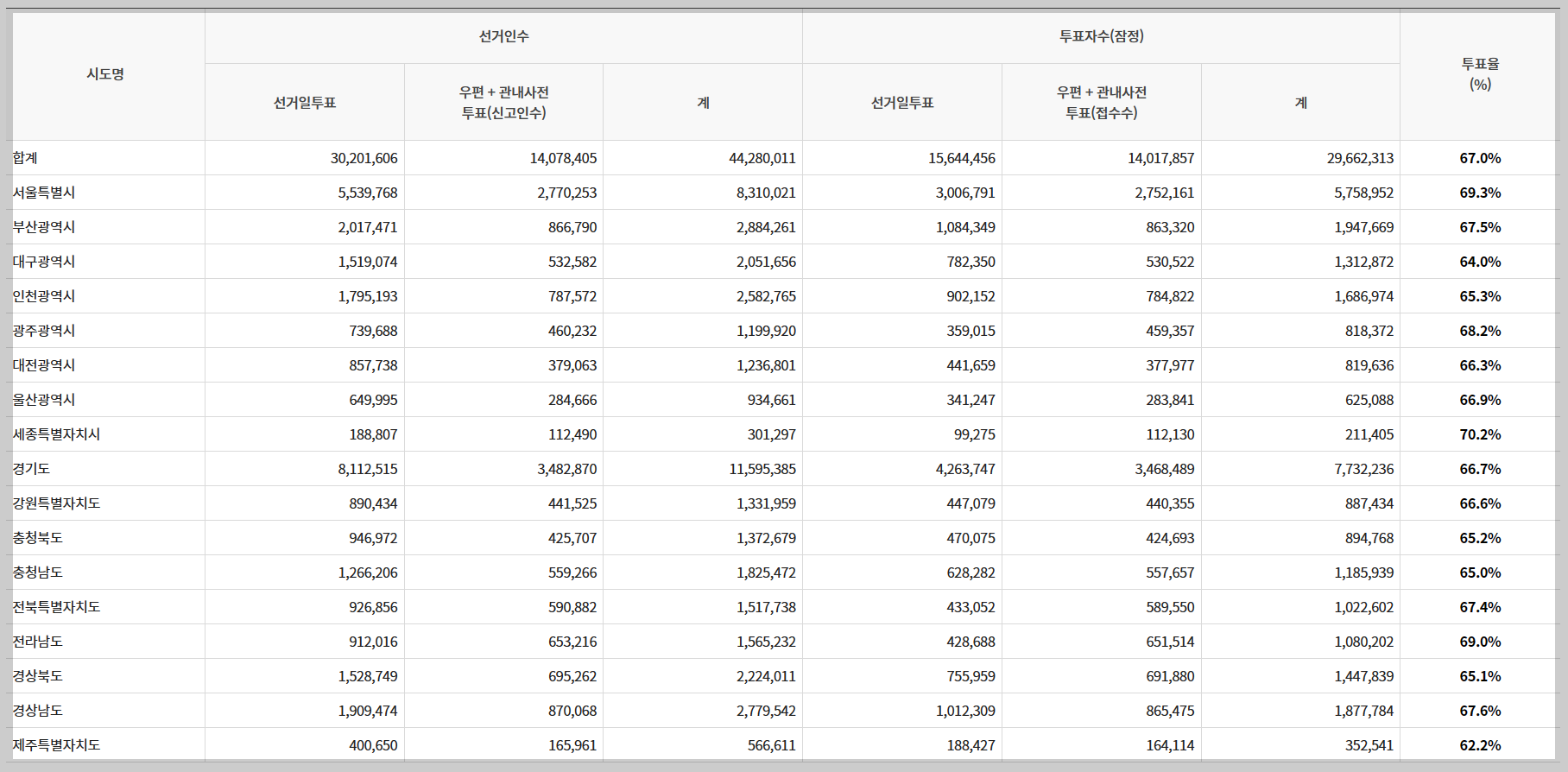Select the 광주광역시 row label
Screen dimensions: 1568x772
(44, 331)
